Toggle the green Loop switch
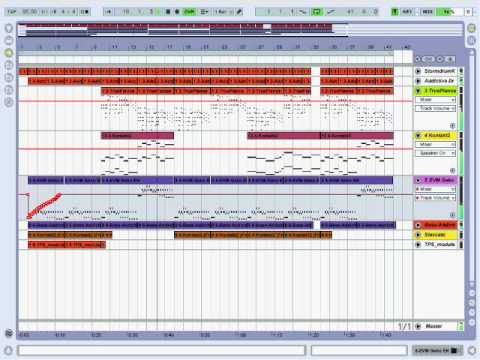The height and width of the screenshot is (360, 480). coord(316,12)
